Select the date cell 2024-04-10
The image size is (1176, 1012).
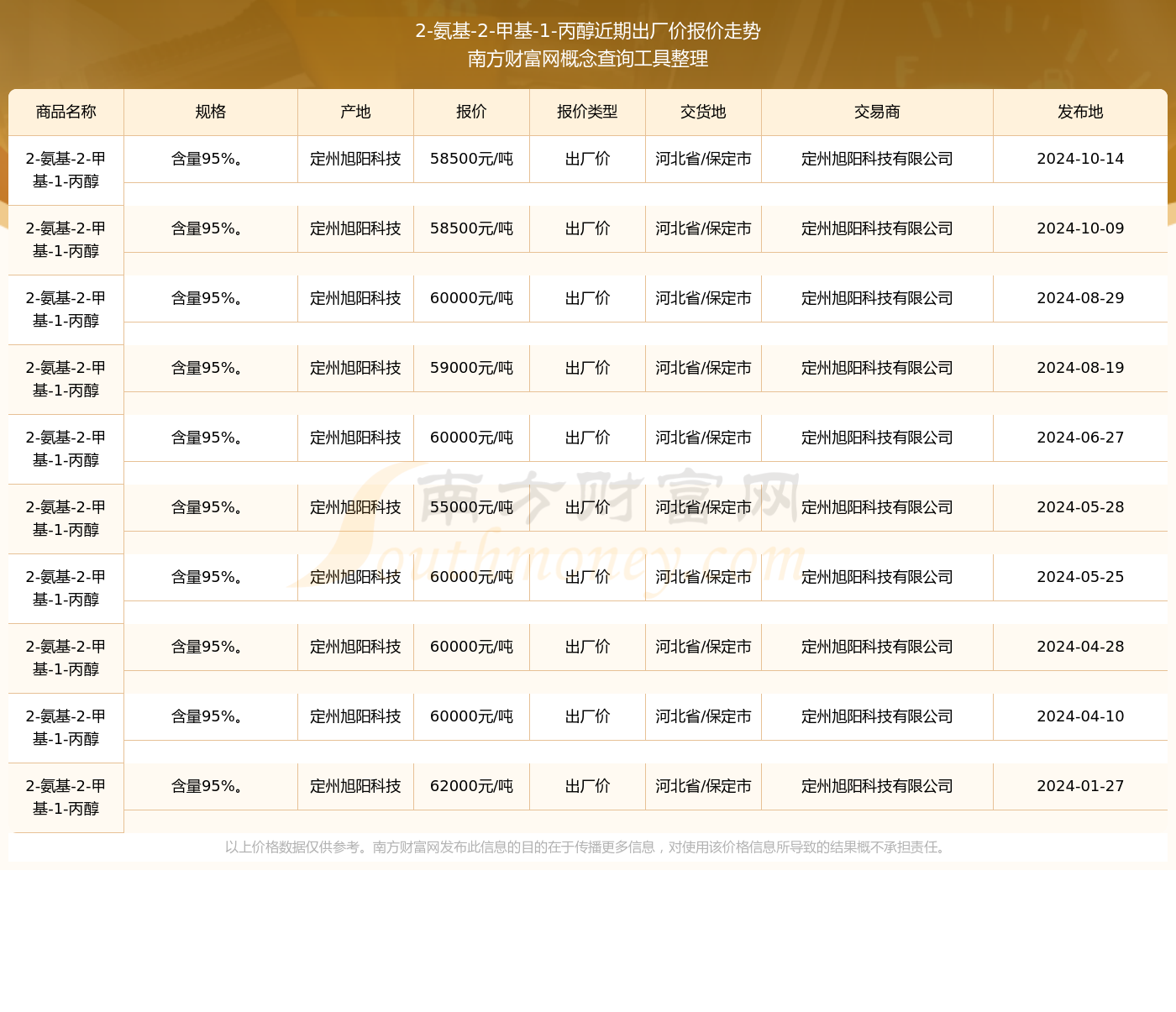1080,716
